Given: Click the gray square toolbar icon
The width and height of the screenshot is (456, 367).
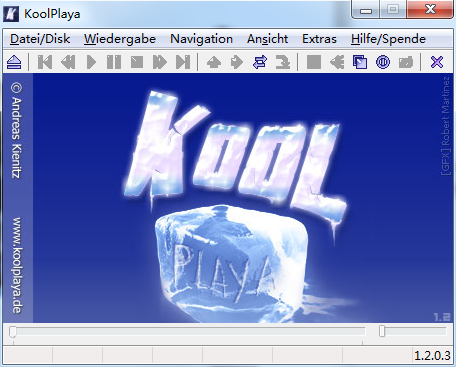Looking at the screenshot, I should (x=314, y=62).
